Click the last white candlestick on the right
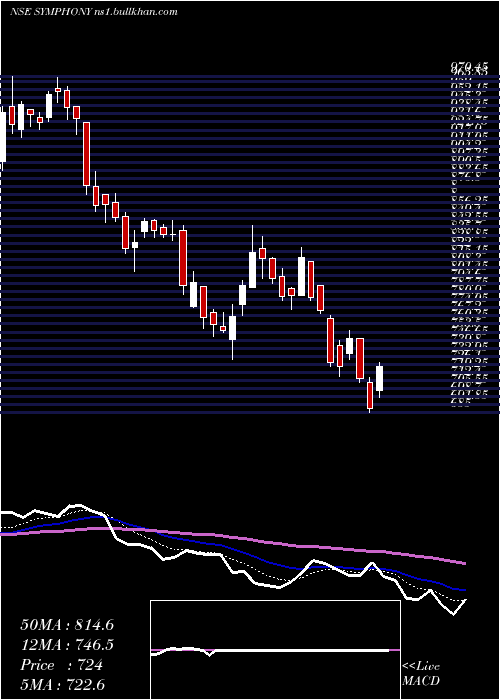The height and width of the screenshot is (700, 500). [x=379, y=379]
